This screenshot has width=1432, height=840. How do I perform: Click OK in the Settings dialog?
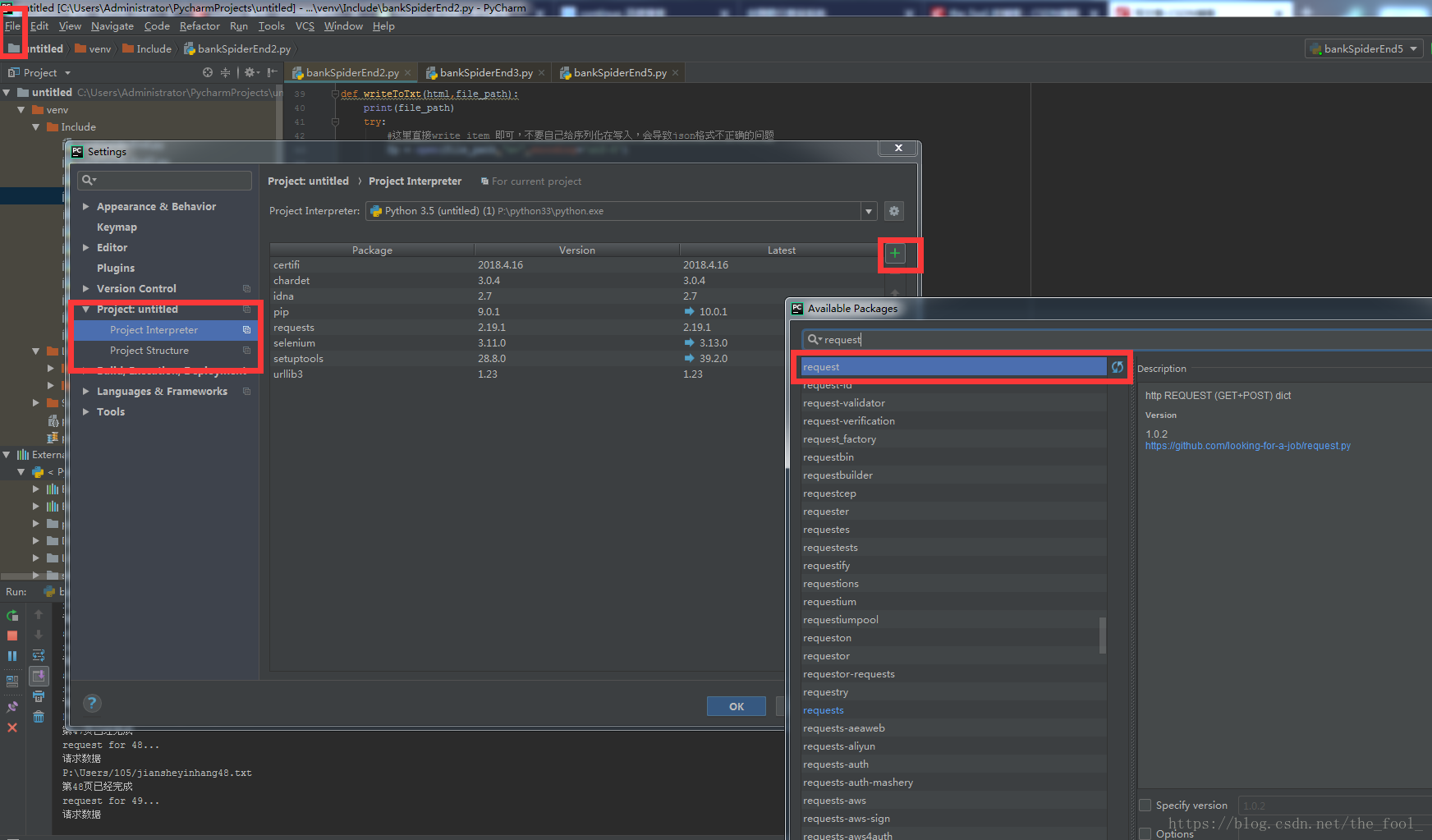pos(737,706)
